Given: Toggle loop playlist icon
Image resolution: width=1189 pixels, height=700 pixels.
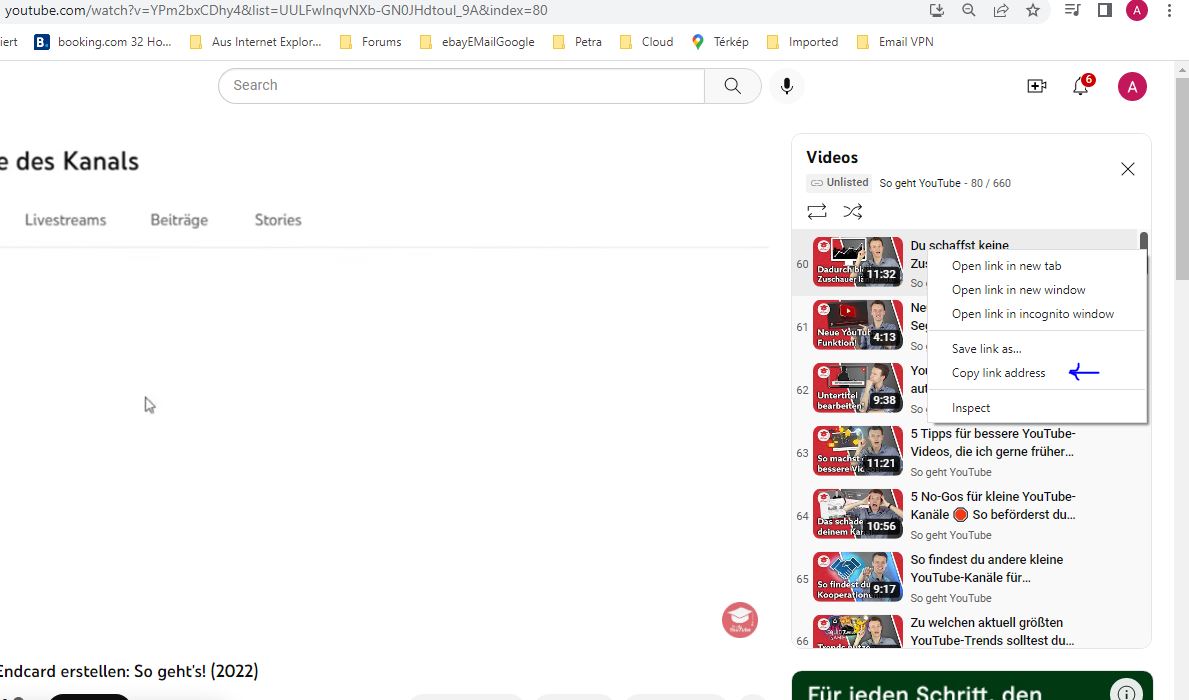Looking at the screenshot, I should coord(817,212).
